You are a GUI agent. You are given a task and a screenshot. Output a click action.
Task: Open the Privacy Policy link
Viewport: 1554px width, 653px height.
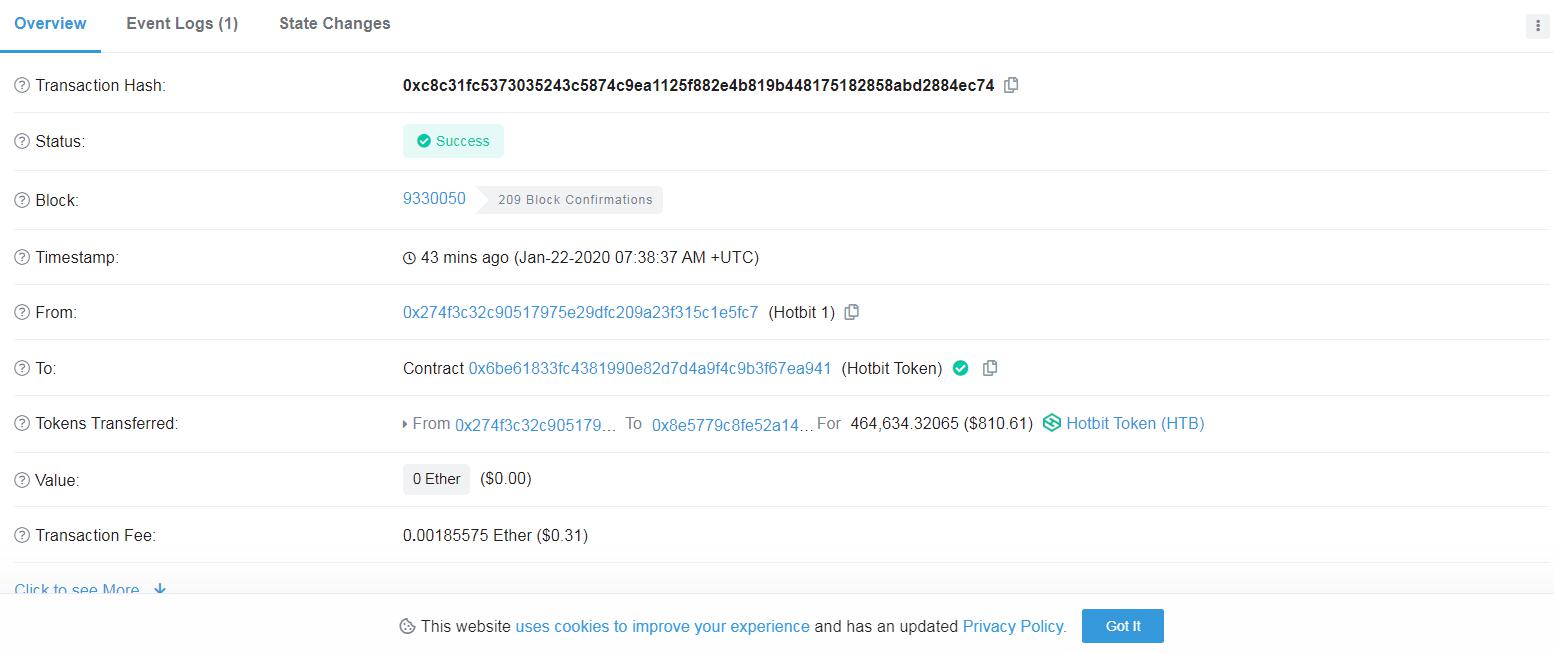click(x=1014, y=627)
